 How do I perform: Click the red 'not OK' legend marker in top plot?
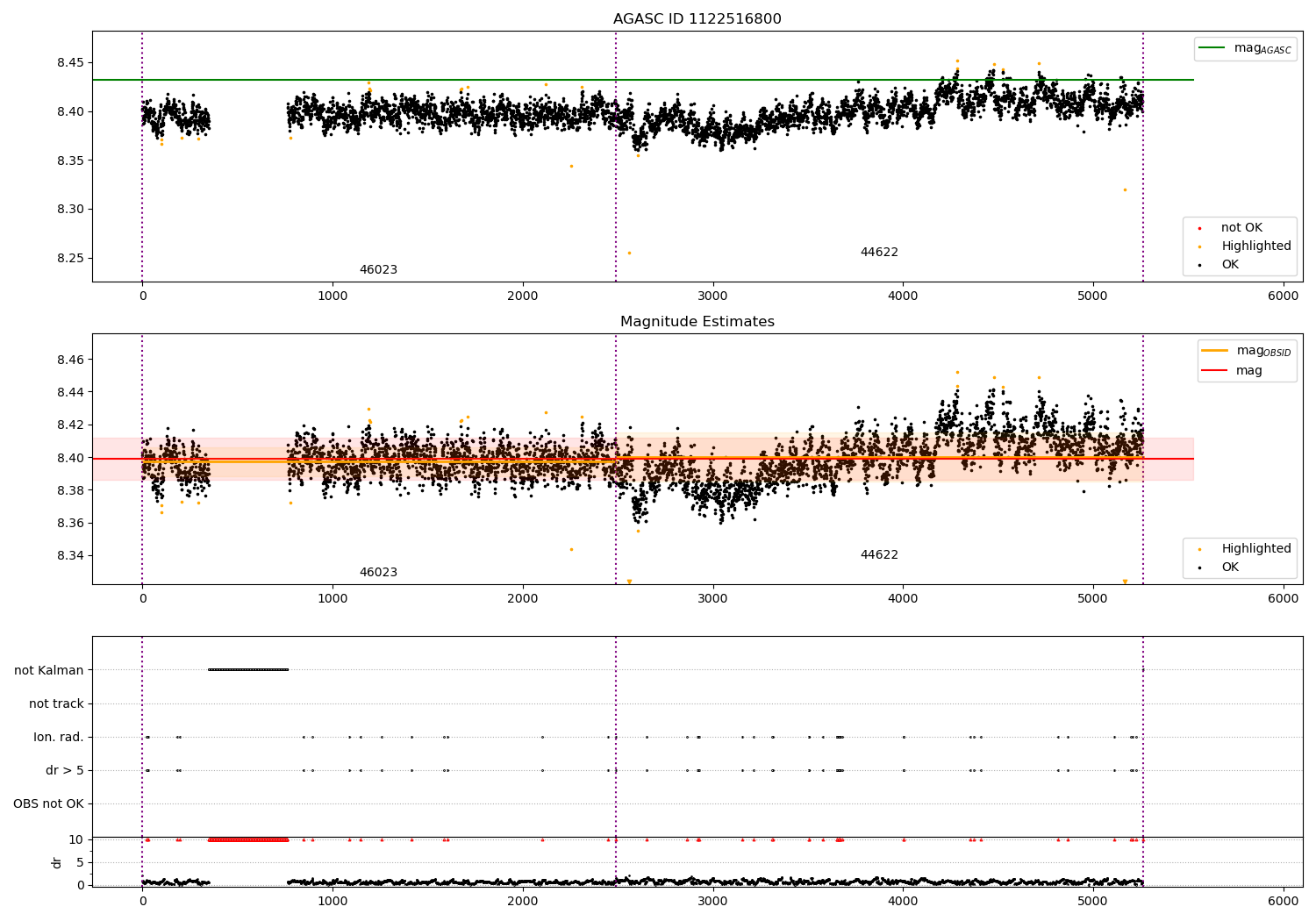(x=1199, y=228)
